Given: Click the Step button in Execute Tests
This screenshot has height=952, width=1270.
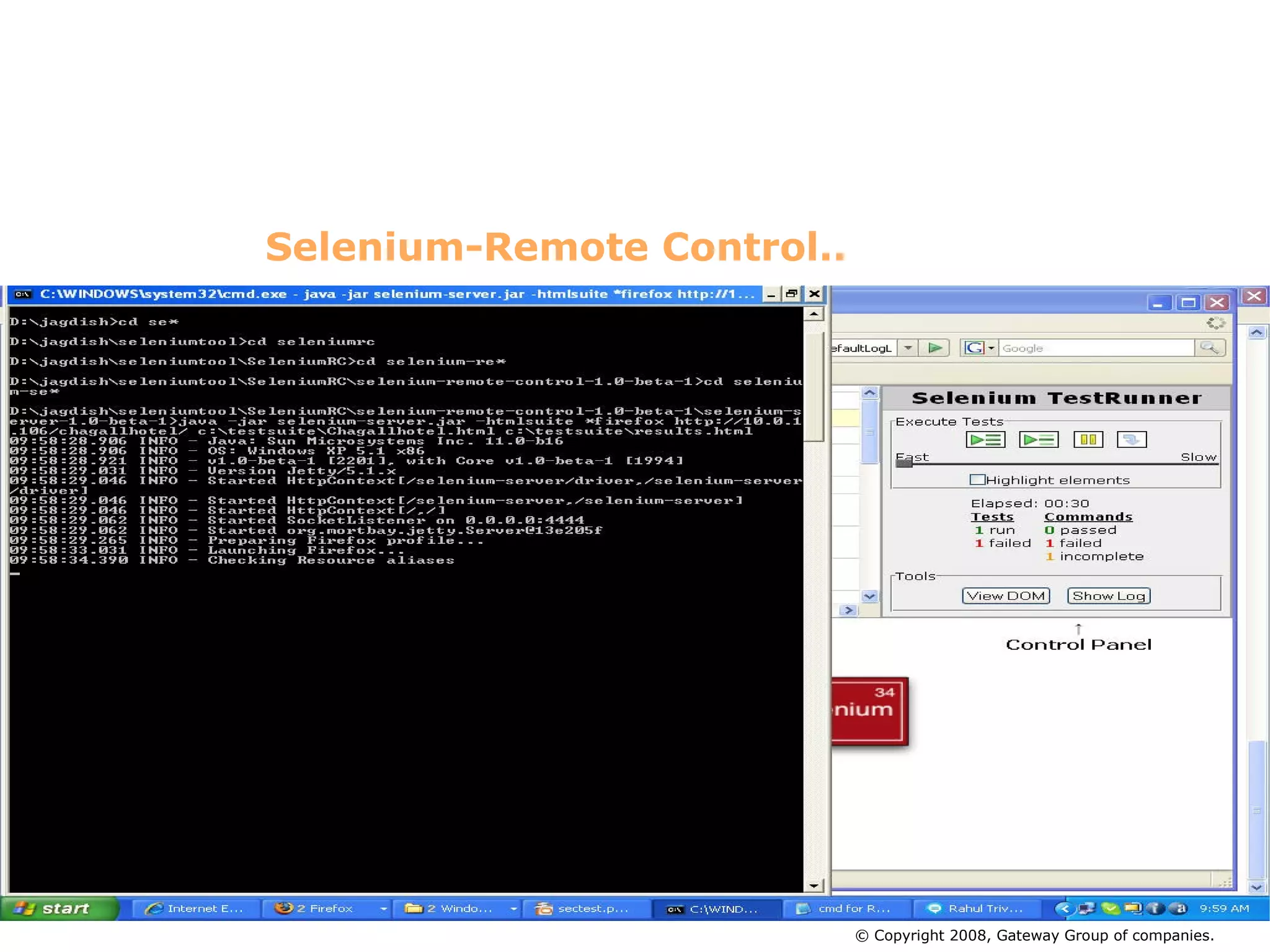Looking at the screenshot, I should tap(1132, 440).
